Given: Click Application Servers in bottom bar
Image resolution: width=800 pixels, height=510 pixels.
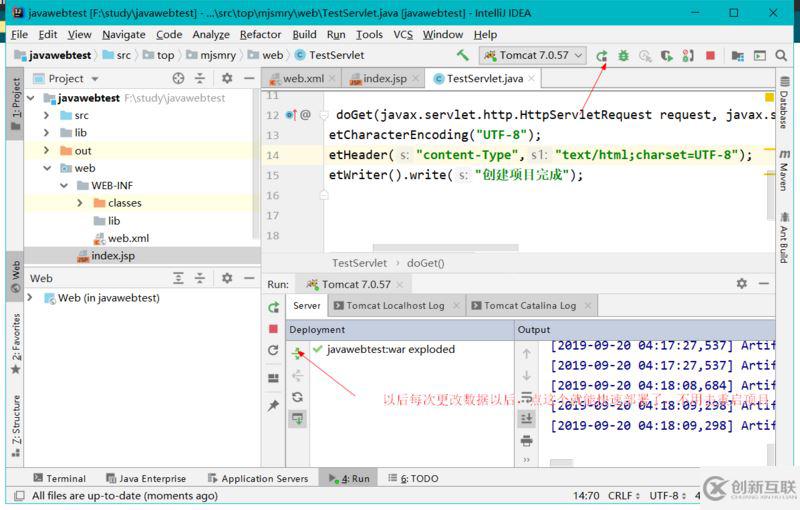Looking at the screenshot, I should 257,479.
